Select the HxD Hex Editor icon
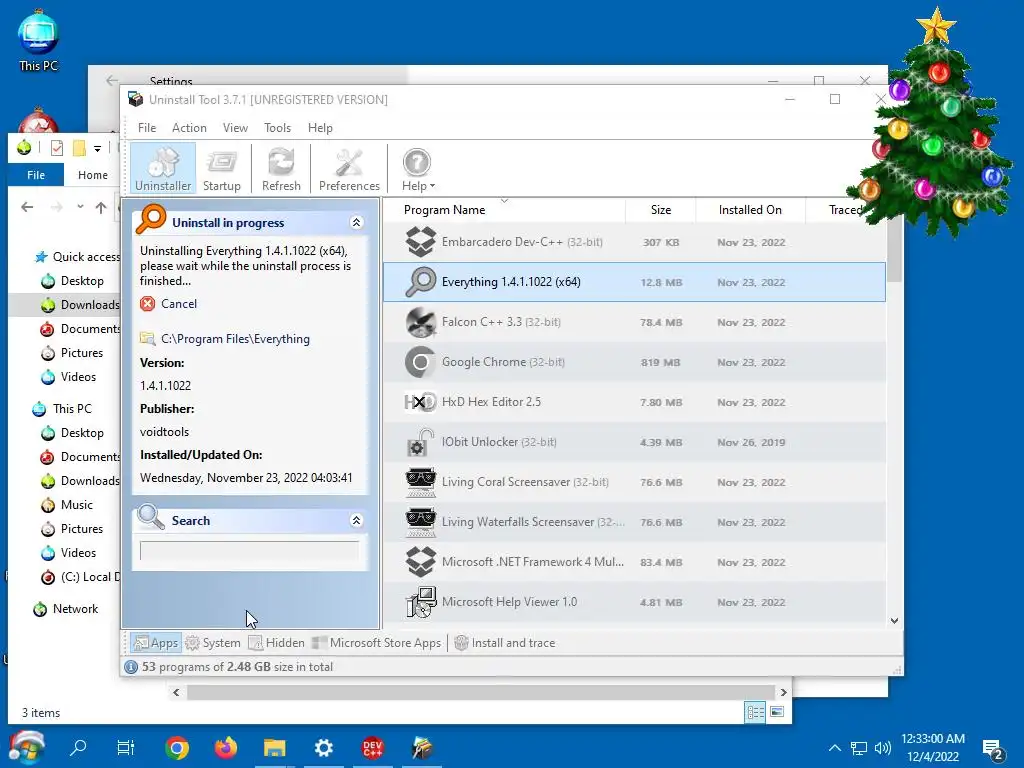1024x768 pixels. click(421, 402)
